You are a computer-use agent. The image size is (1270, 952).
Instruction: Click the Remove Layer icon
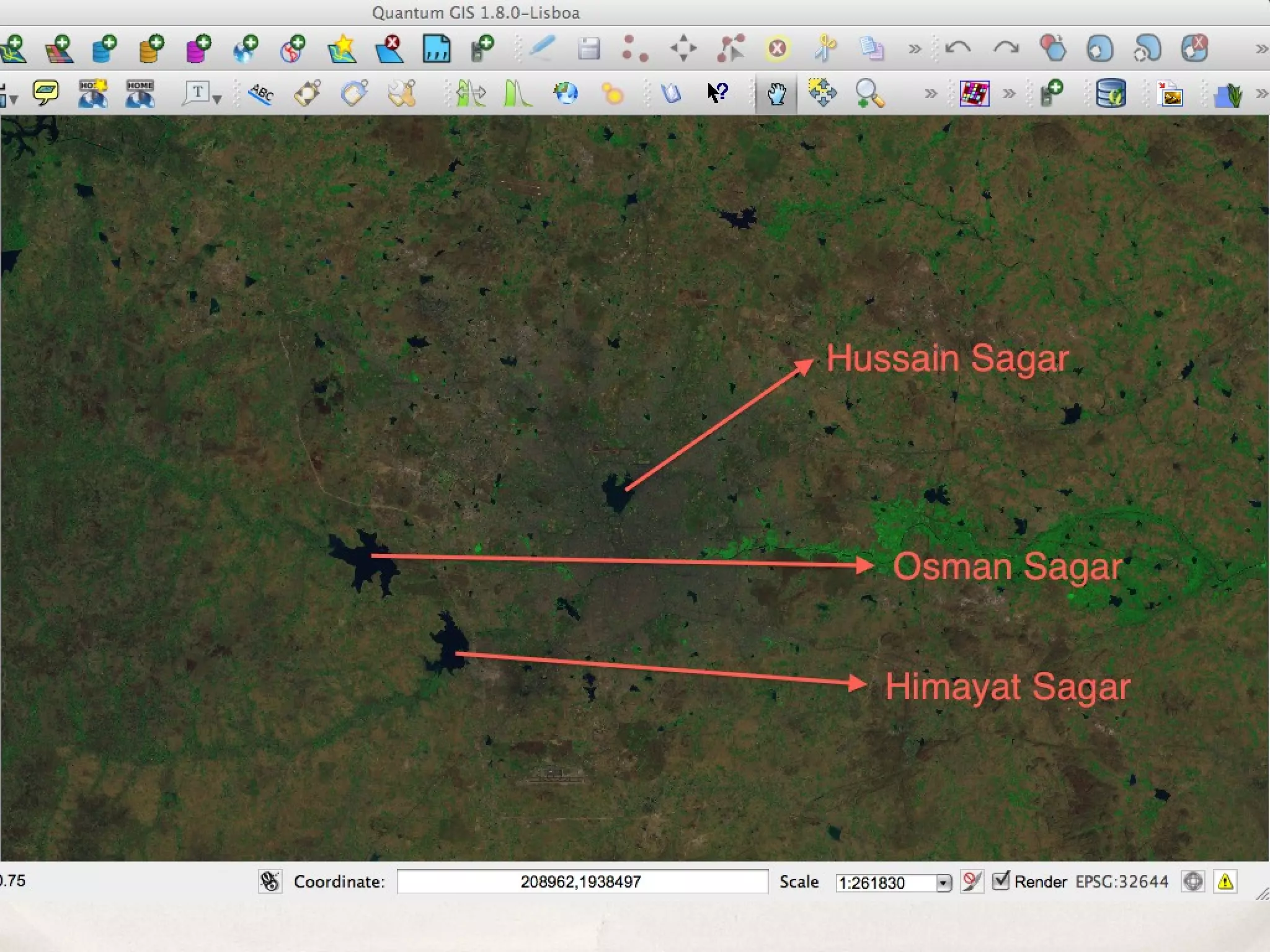point(389,49)
